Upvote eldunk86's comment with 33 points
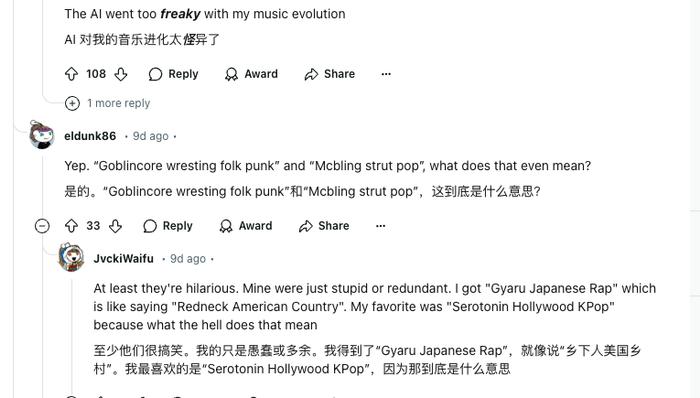Screen dimensions: 700x398 coord(71,226)
